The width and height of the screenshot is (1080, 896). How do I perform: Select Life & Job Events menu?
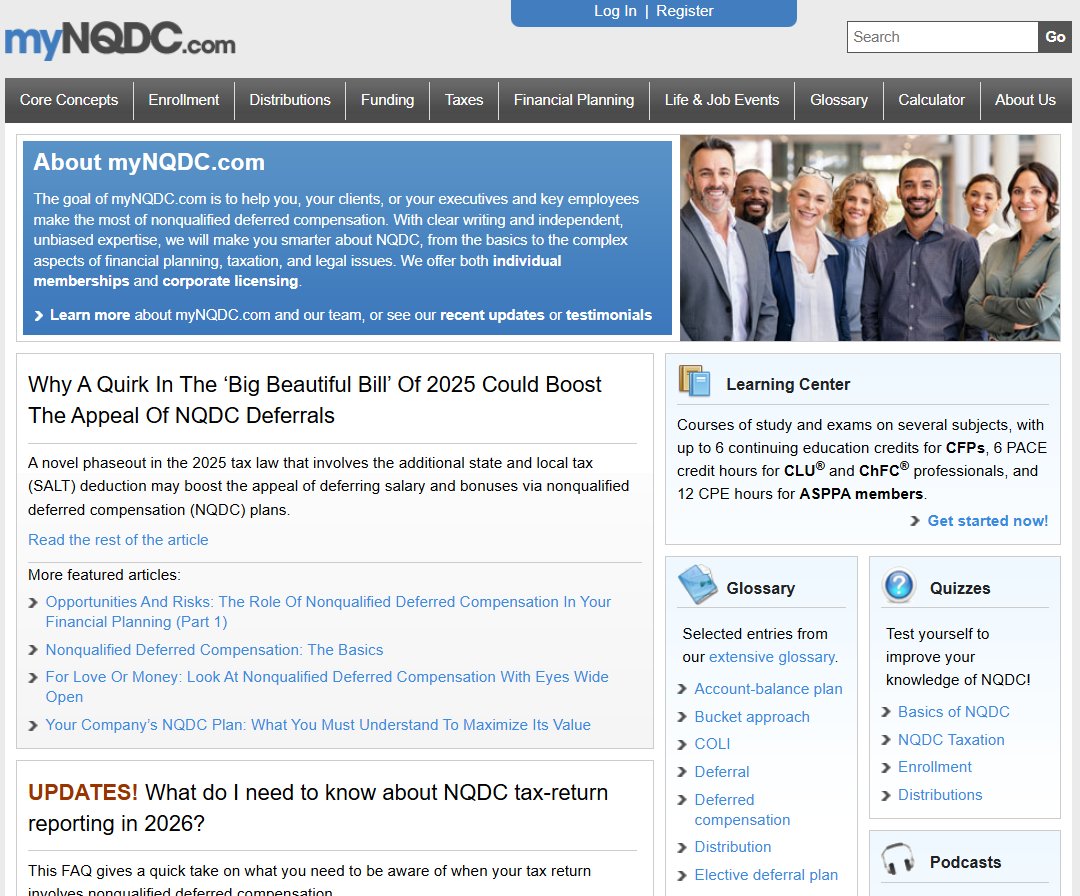click(722, 100)
